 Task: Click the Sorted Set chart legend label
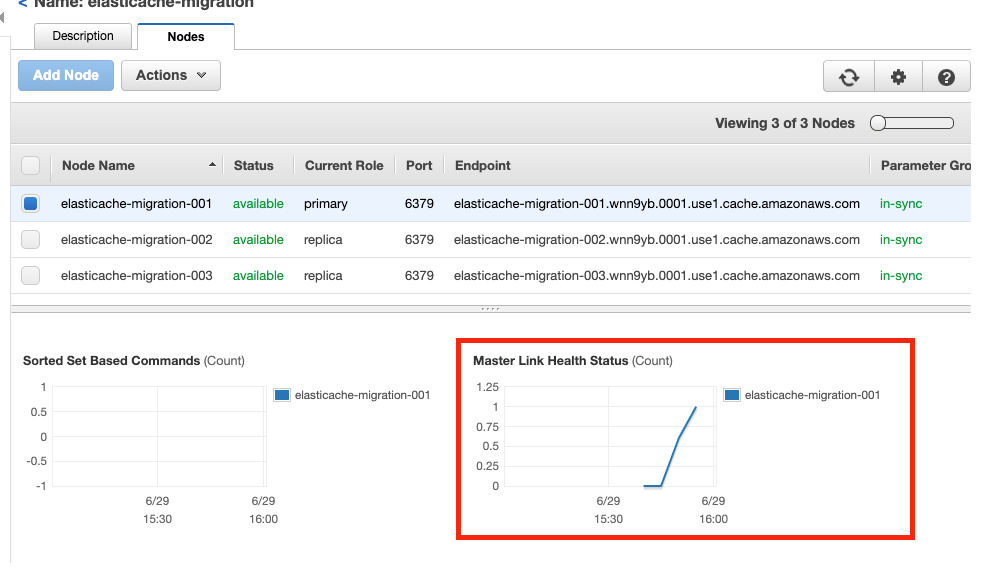(x=362, y=395)
